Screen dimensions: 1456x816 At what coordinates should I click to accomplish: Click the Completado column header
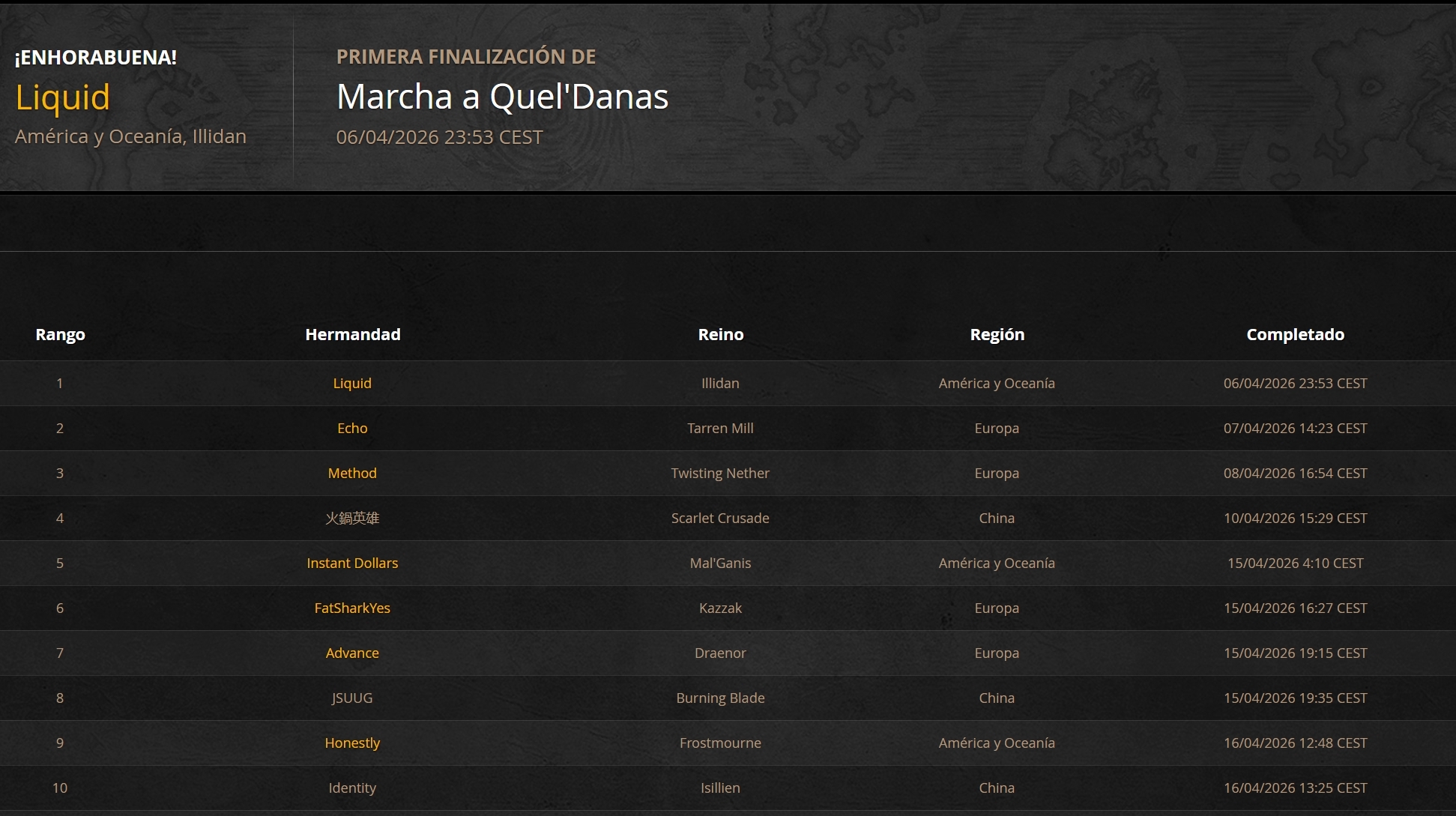tap(1296, 335)
